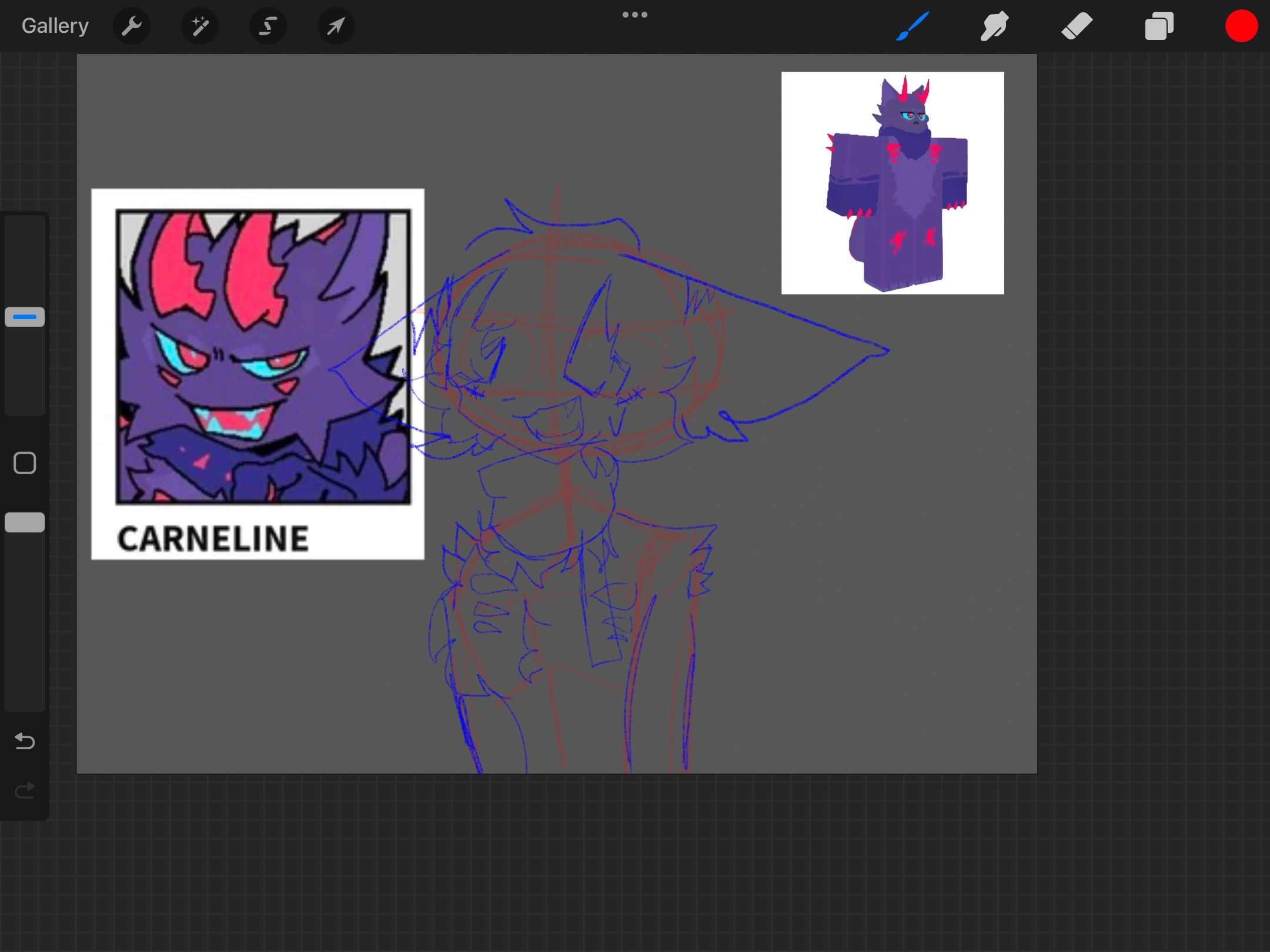Select the Selection S-ribbon tool
The height and width of the screenshot is (952, 1270).
coord(268,26)
